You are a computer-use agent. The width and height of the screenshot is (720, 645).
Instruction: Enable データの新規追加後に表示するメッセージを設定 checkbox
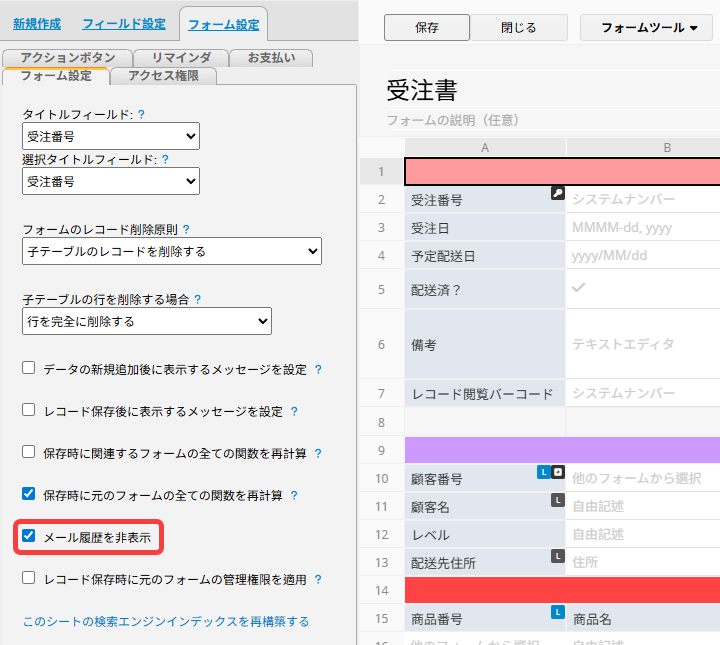coord(29,369)
